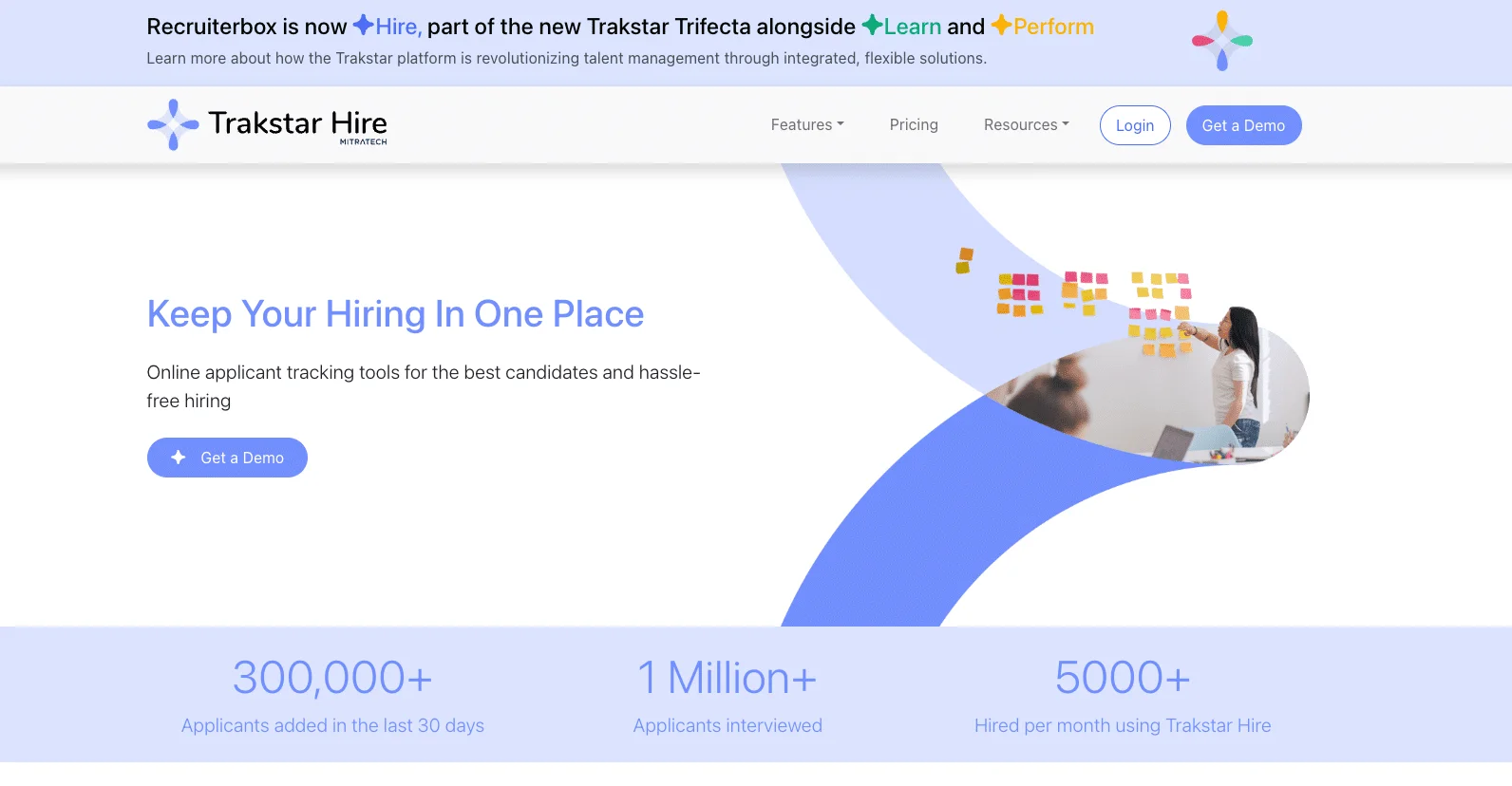
Task: Expand the Resources dropdown menu
Action: click(x=1027, y=124)
